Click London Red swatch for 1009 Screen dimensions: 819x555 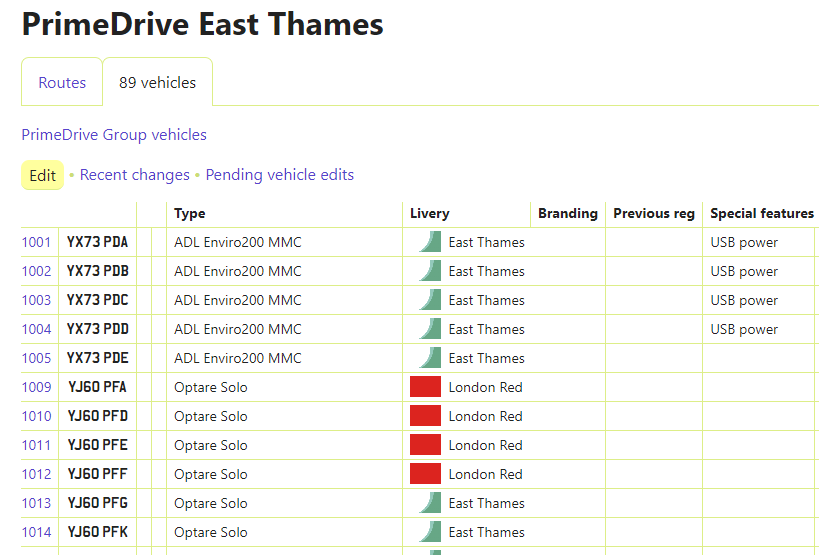(425, 387)
